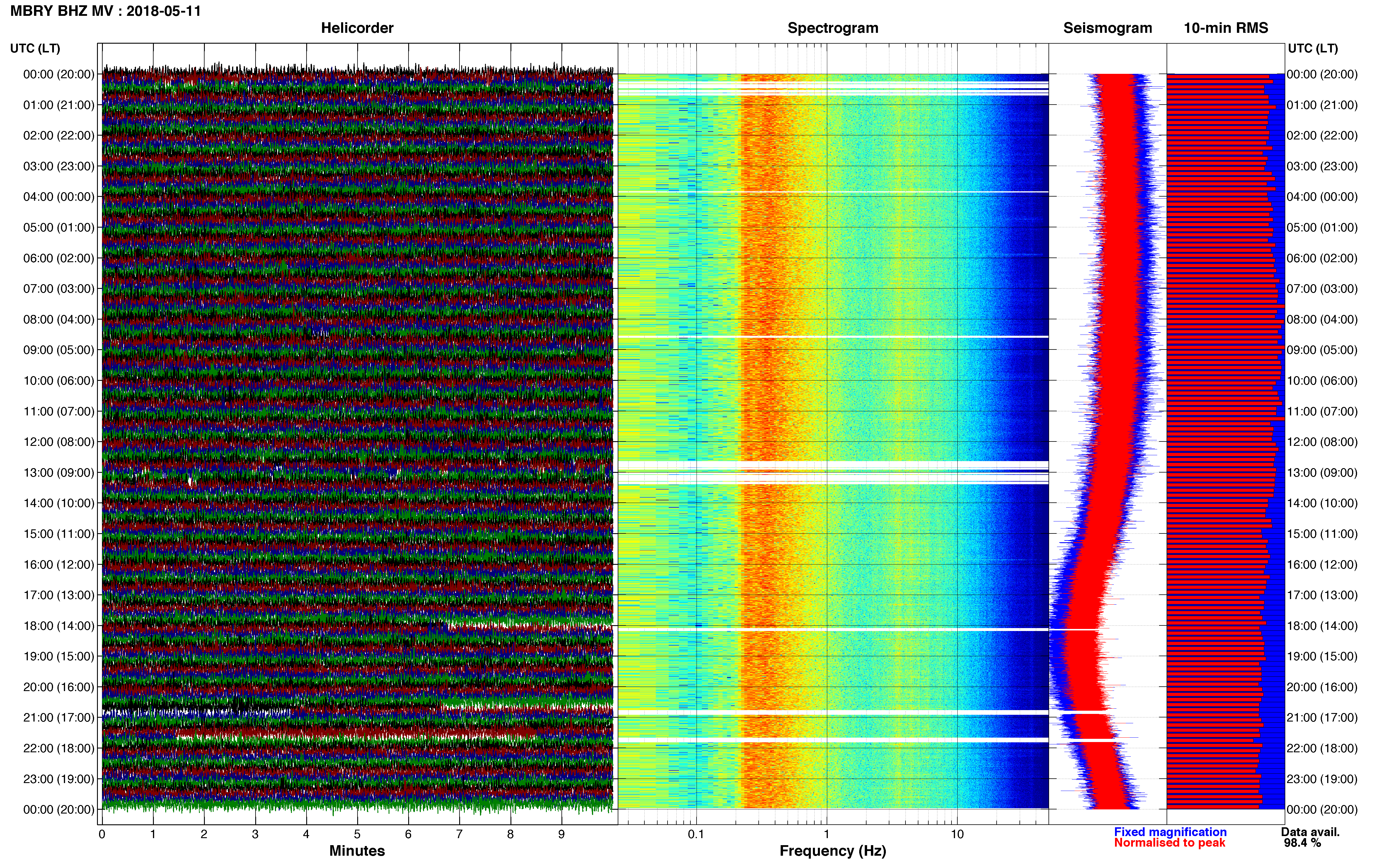Click 17:00 (13:00) on the RMS time axis
The image size is (1389, 868).
(x=1322, y=595)
